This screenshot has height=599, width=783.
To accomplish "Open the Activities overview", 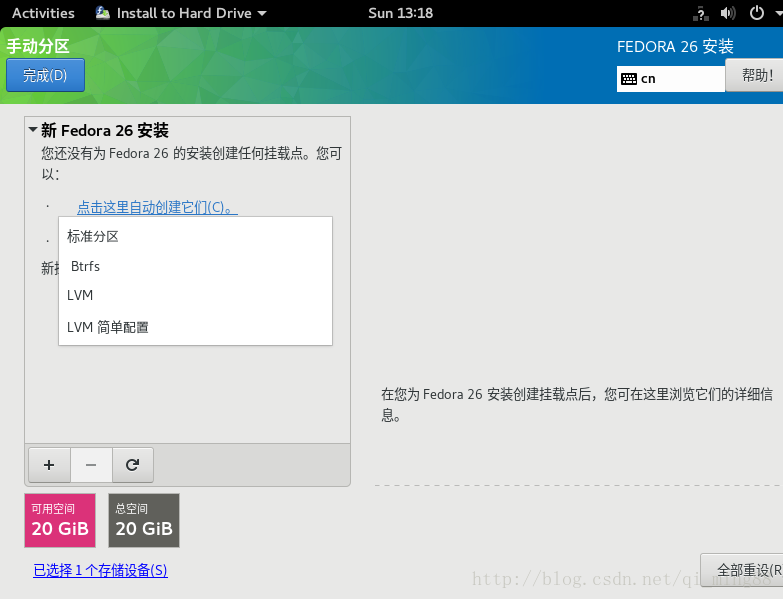I will click(x=43, y=13).
